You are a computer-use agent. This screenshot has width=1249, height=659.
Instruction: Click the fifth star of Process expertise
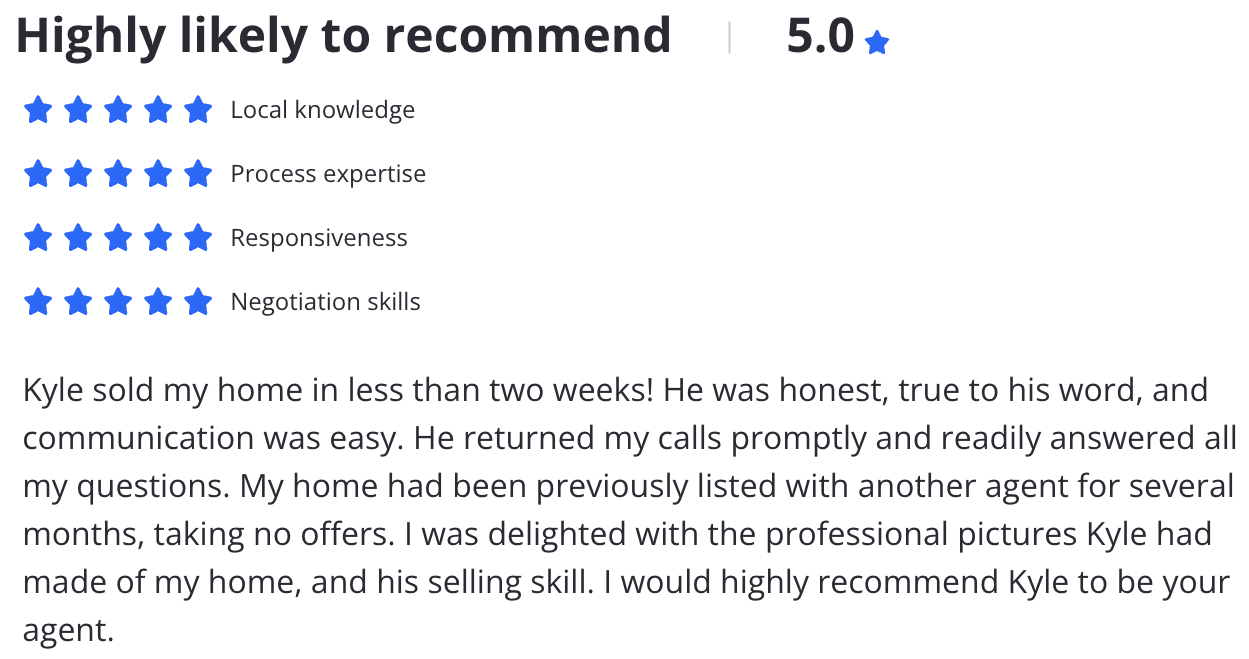(198, 174)
